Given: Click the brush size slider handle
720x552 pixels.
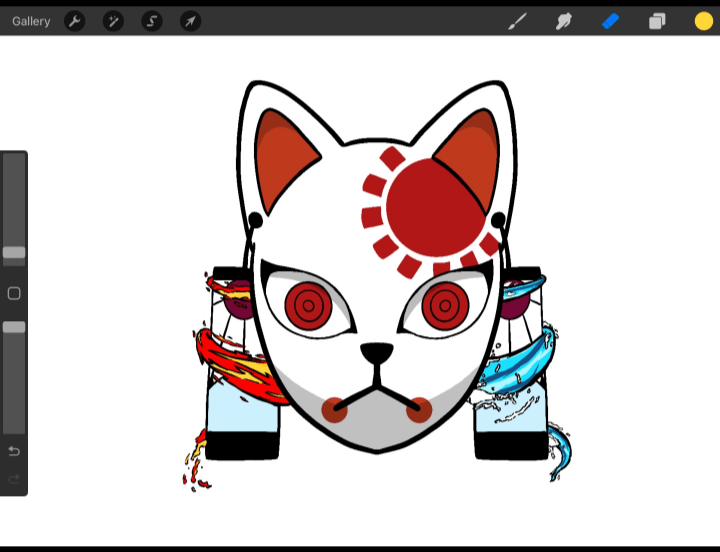Looking at the screenshot, I should click(14, 252).
